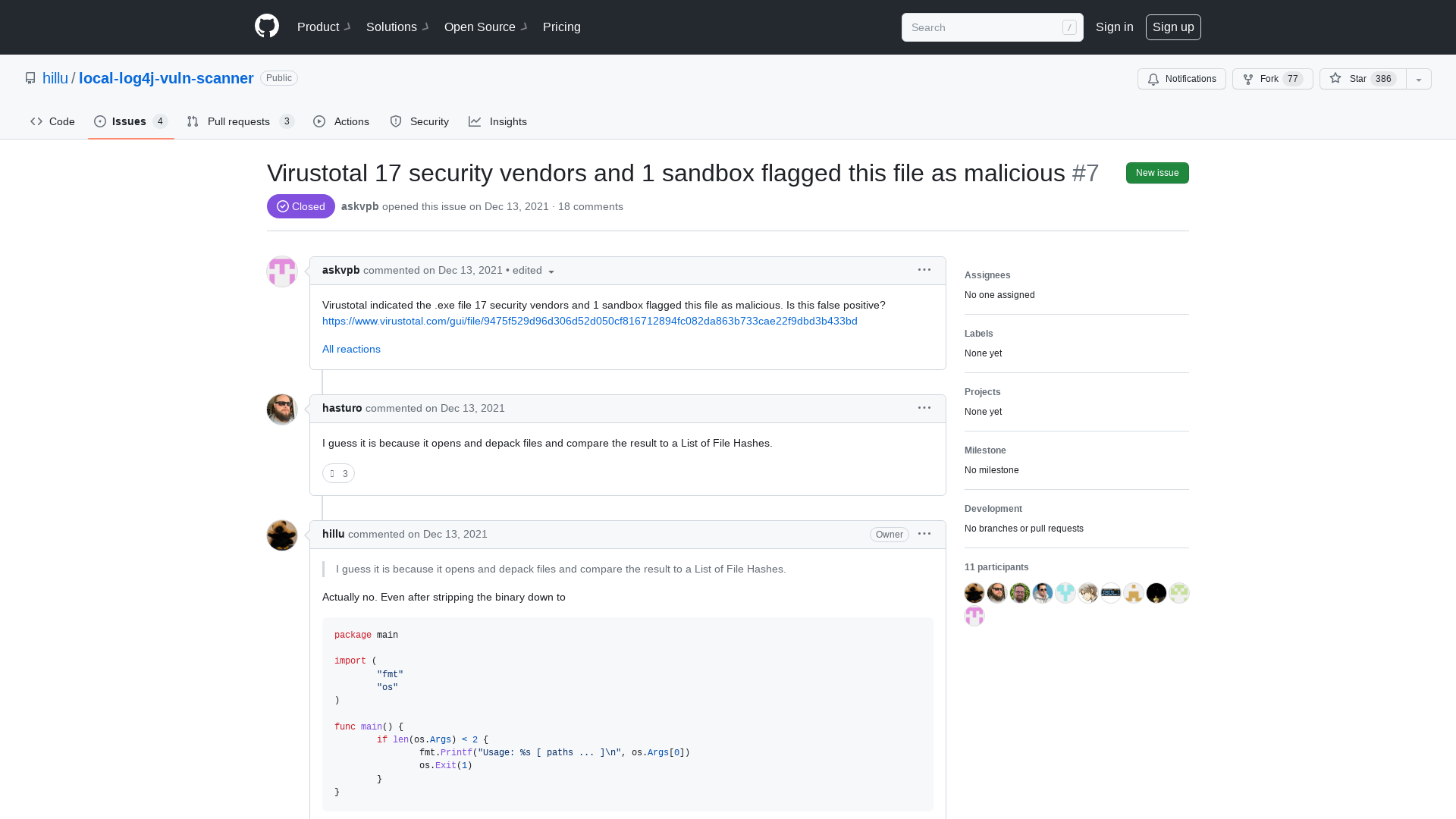The height and width of the screenshot is (819, 1456).
Task: Open askvpb author name in first comment
Action: pos(340,270)
